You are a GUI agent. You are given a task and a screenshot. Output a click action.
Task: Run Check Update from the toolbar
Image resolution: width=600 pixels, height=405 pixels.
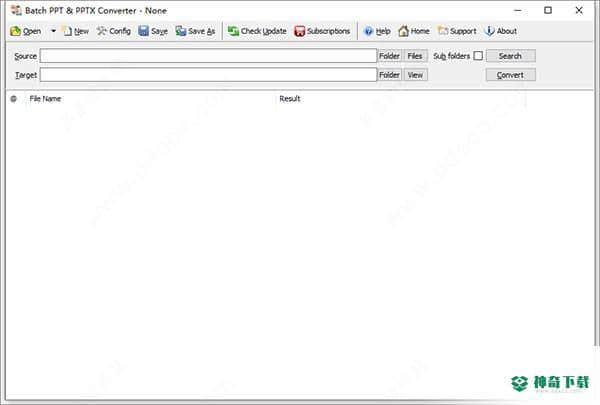pos(257,31)
